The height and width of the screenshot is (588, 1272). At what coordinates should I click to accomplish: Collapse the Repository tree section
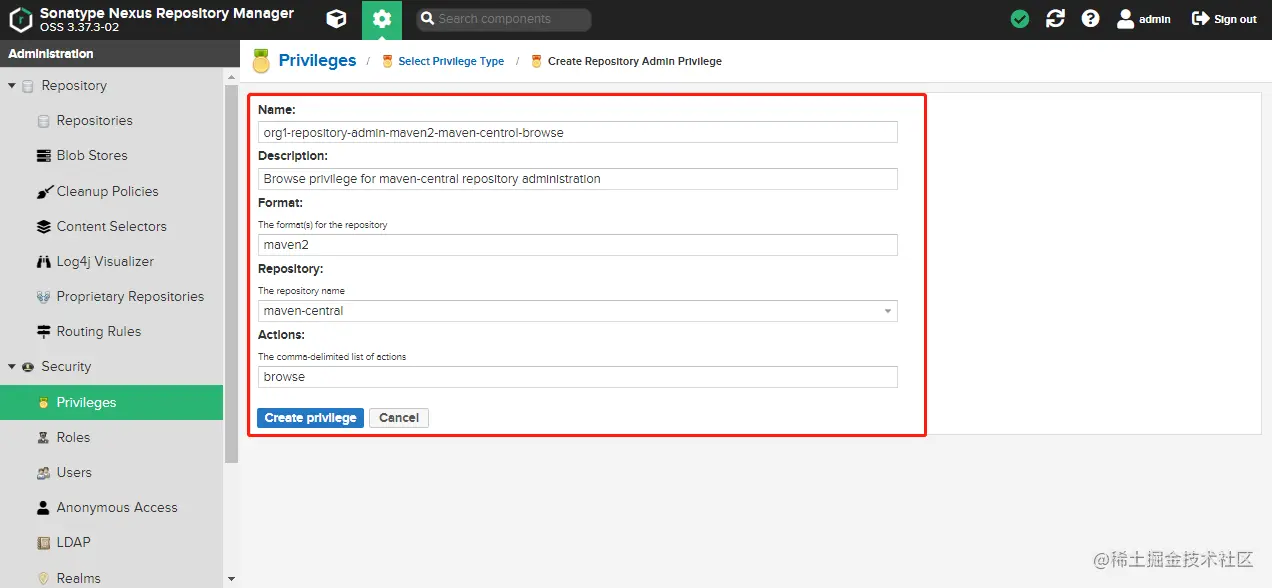12,86
